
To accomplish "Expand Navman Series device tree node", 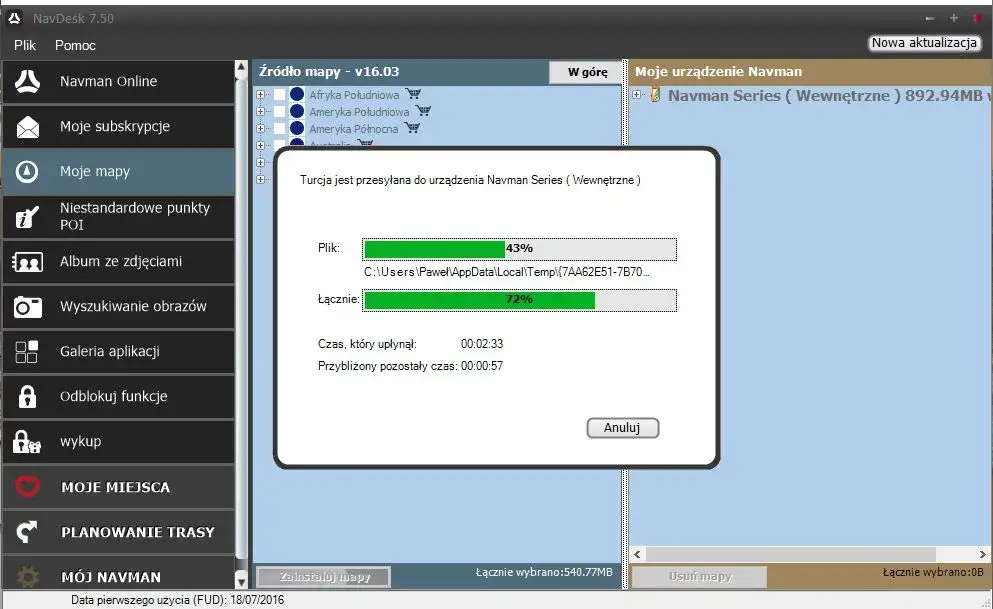I will (x=638, y=95).
